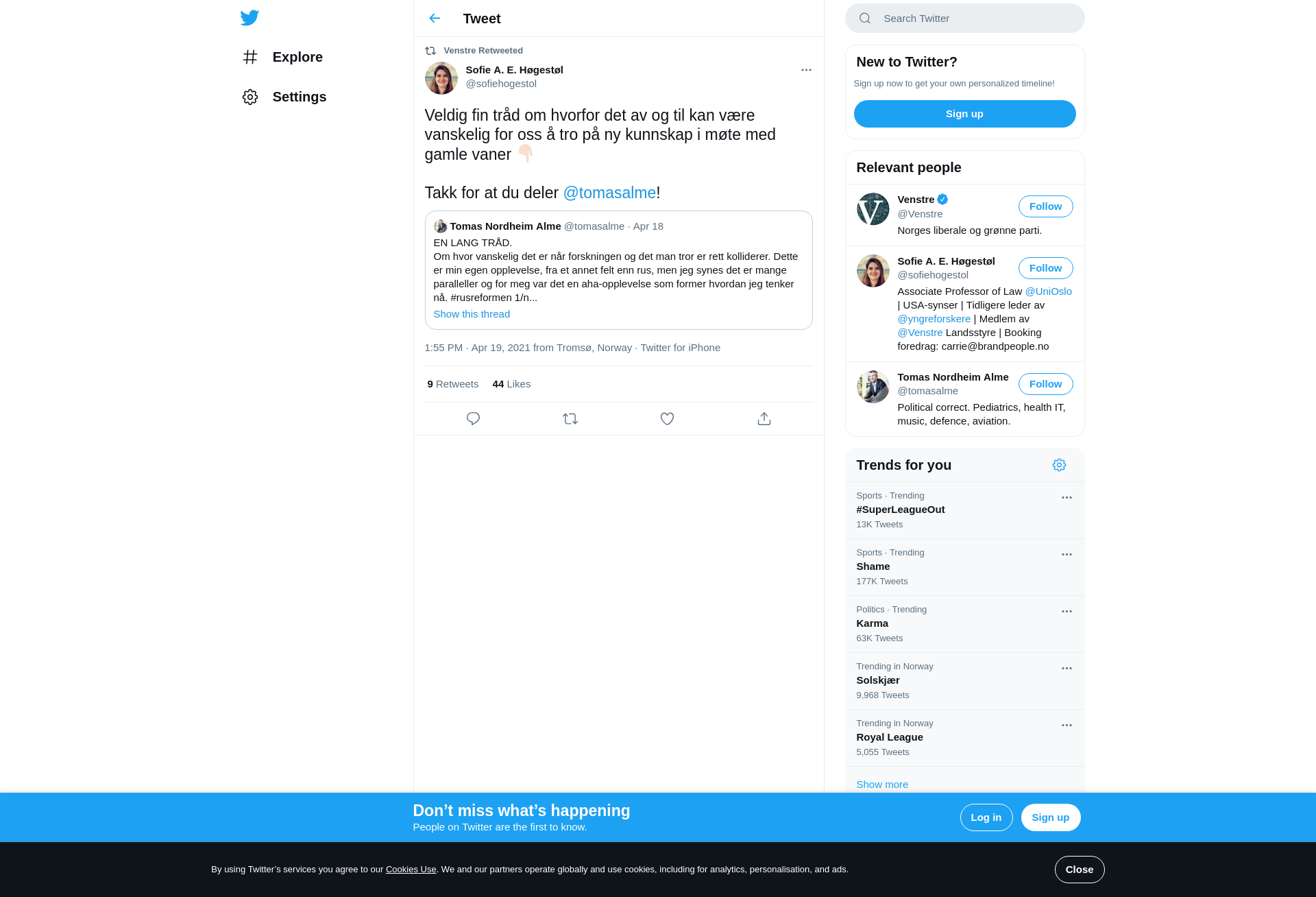The width and height of the screenshot is (1316, 897).
Task: Close the cookie notice banner
Action: coord(1079,870)
